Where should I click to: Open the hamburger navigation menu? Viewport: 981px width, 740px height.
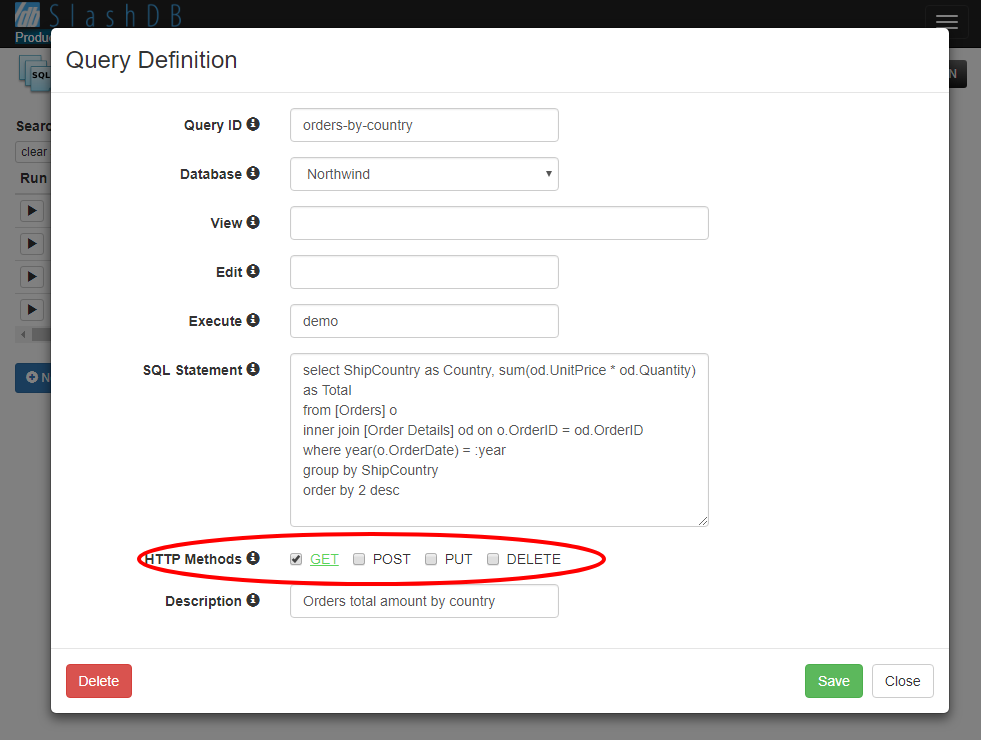pos(947,22)
